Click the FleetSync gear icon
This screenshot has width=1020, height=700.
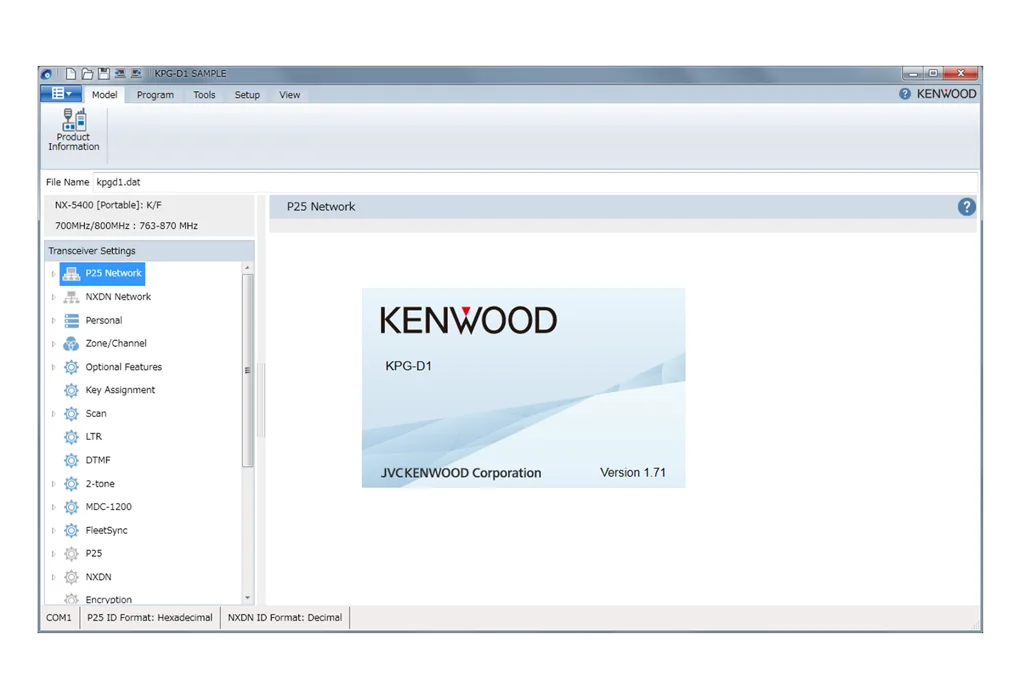click(x=72, y=530)
